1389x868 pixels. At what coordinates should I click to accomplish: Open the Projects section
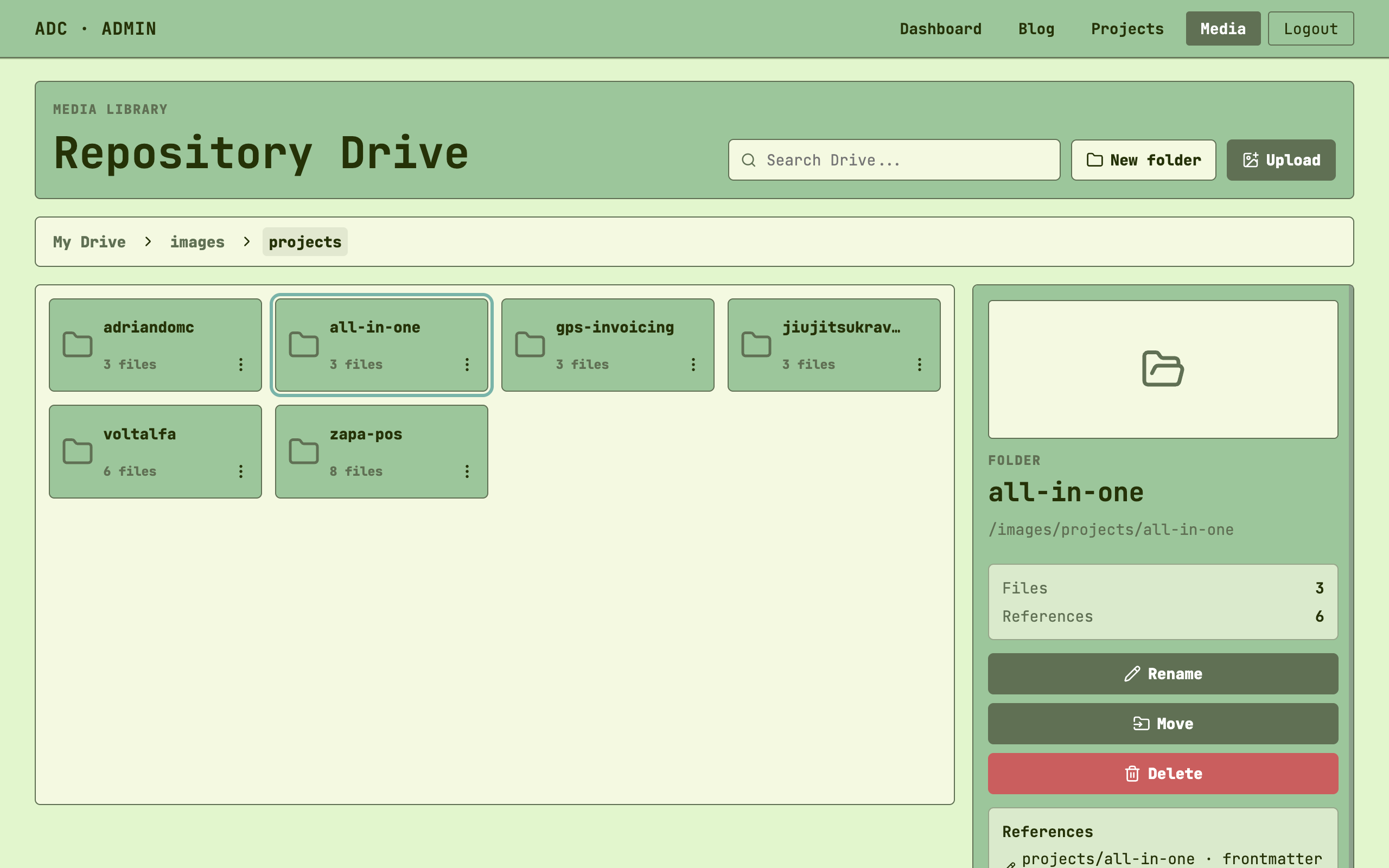[1127, 29]
